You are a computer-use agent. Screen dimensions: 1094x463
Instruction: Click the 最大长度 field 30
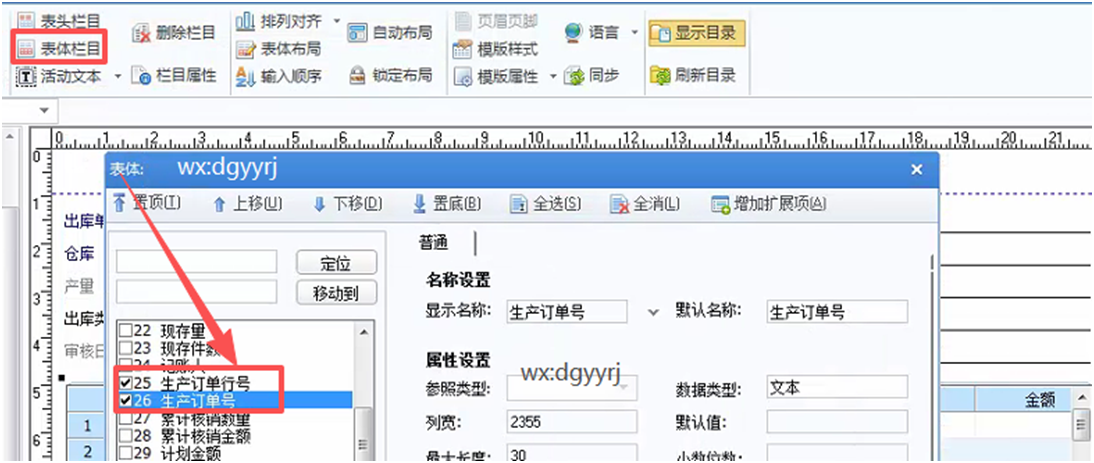tap(571, 454)
